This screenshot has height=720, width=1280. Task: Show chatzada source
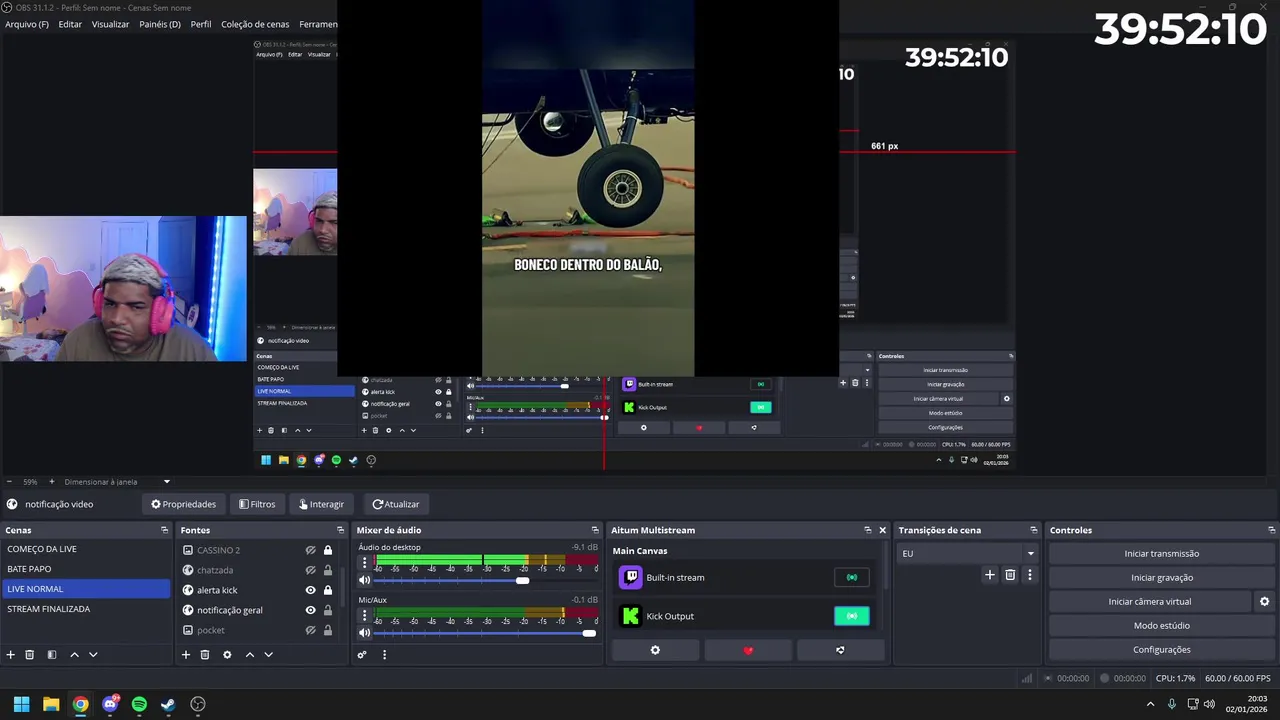pyautogui.click(x=310, y=570)
